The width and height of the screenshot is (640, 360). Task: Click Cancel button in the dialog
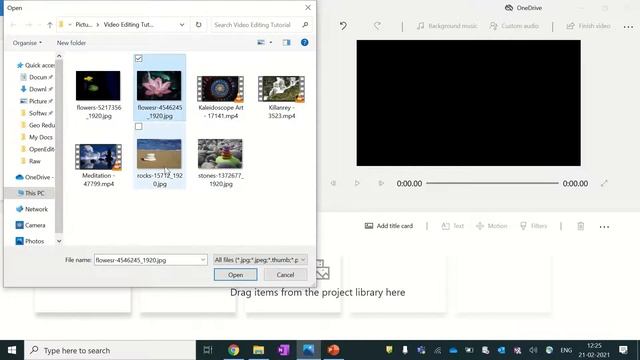pyautogui.click(x=285, y=275)
